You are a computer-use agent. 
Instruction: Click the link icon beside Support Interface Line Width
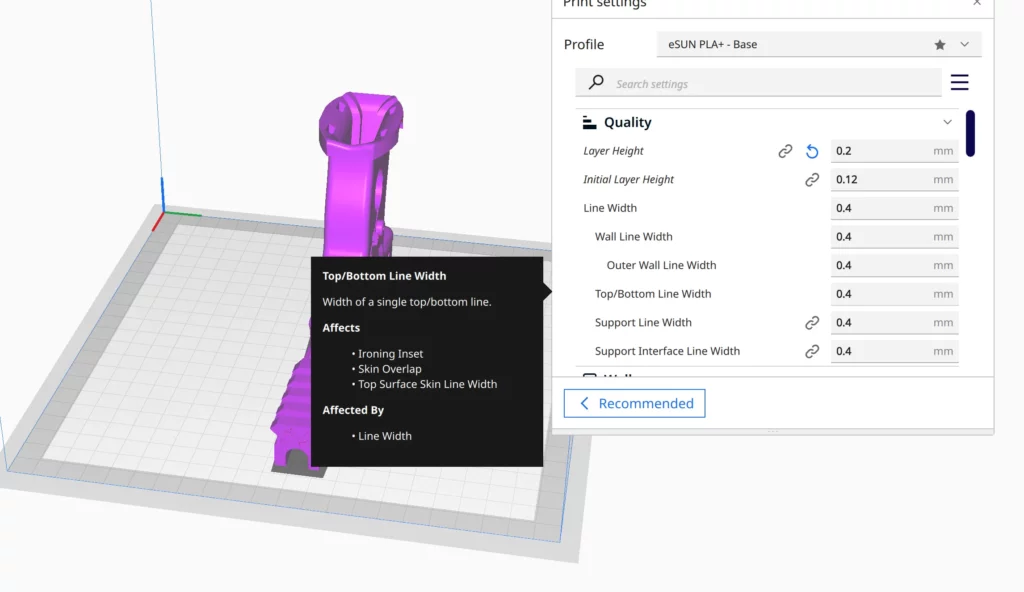tap(812, 351)
